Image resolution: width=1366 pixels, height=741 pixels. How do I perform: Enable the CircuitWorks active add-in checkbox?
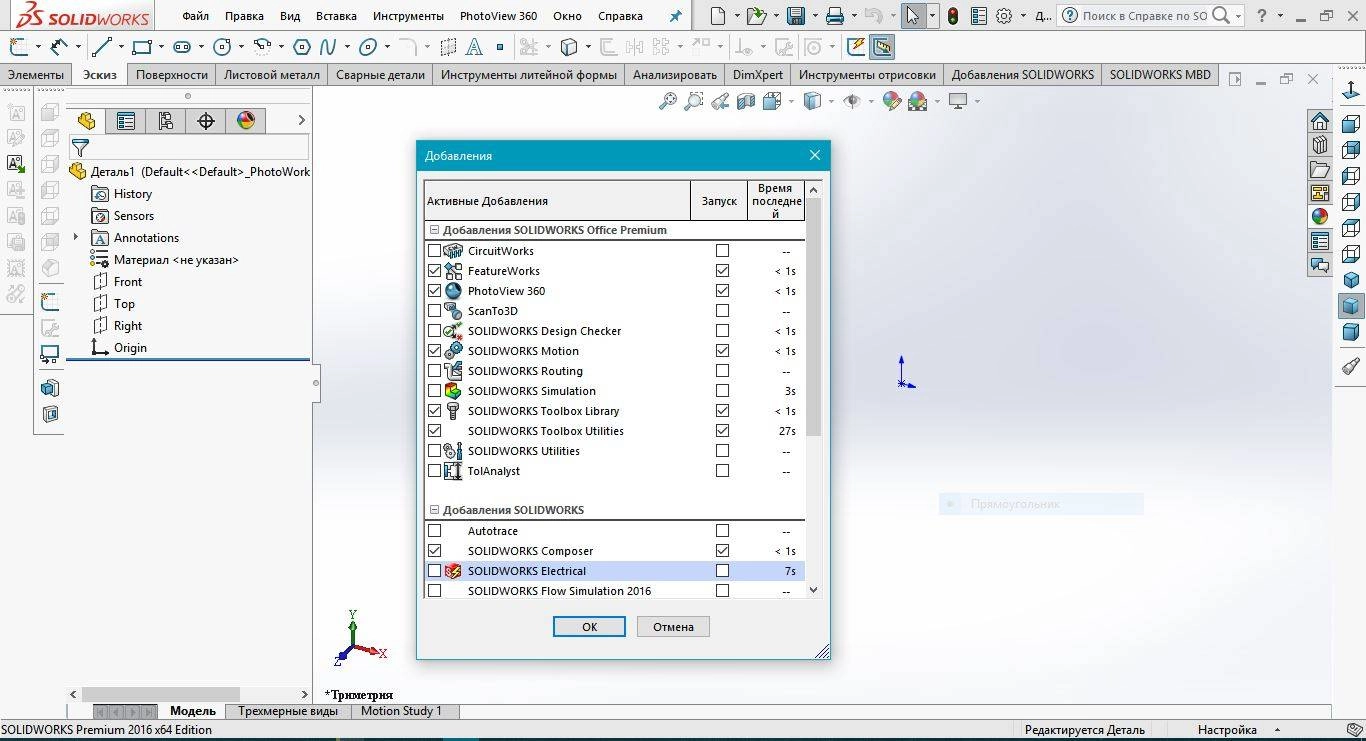point(434,251)
